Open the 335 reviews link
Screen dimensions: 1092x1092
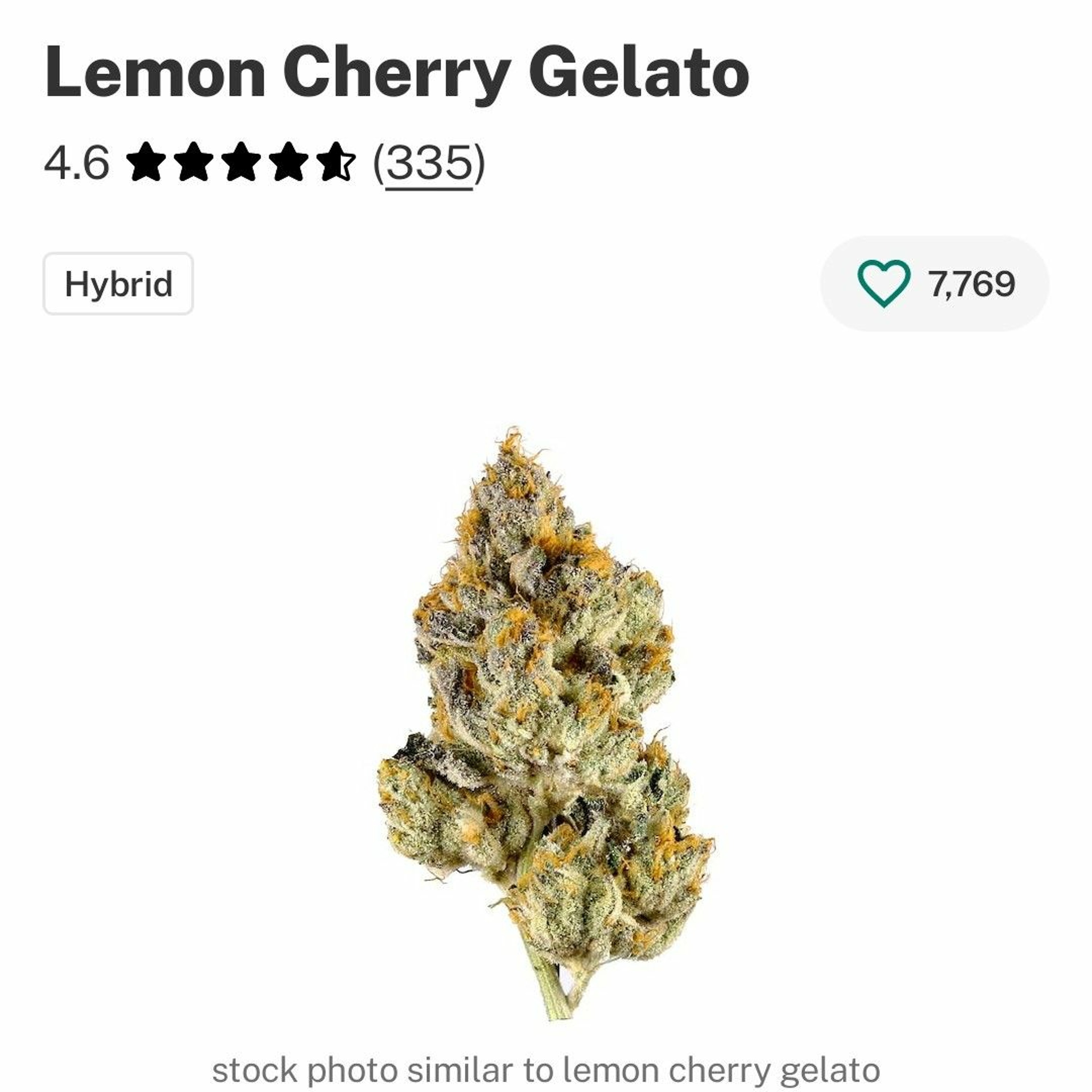point(429,163)
